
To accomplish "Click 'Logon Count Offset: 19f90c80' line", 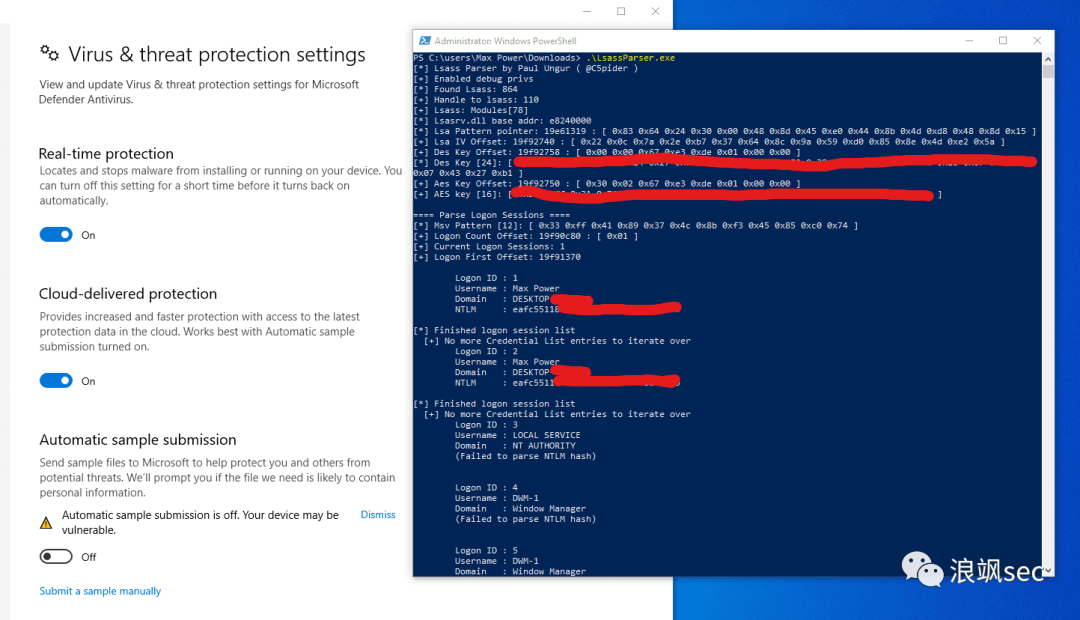I will point(526,236).
